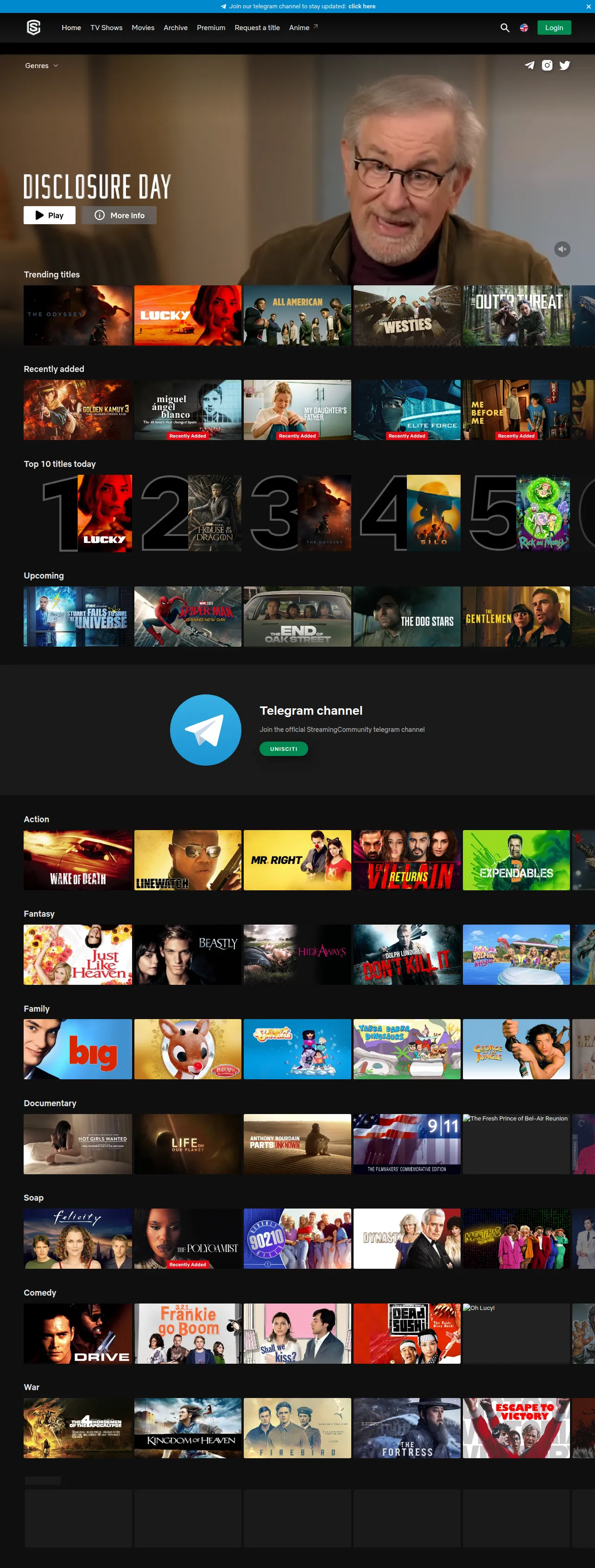This screenshot has height=1568, width=595.
Task: Open the Drive thumbnail
Action: click(x=78, y=1333)
